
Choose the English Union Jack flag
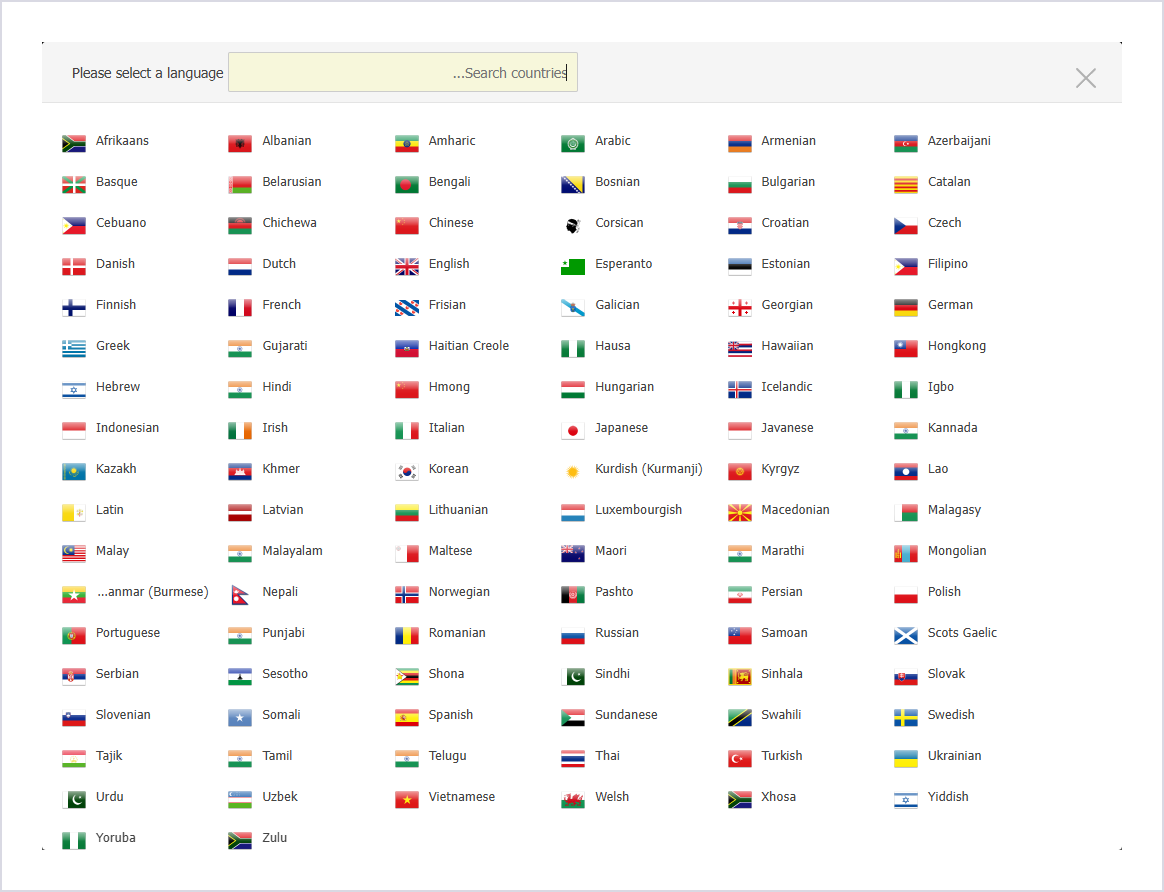(x=407, y=266)
